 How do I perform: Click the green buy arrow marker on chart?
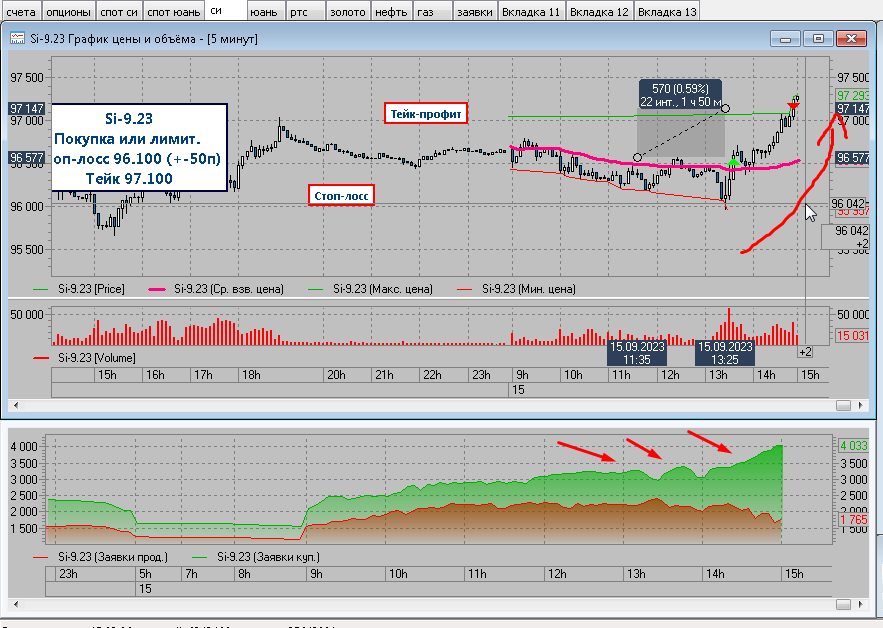733,162
